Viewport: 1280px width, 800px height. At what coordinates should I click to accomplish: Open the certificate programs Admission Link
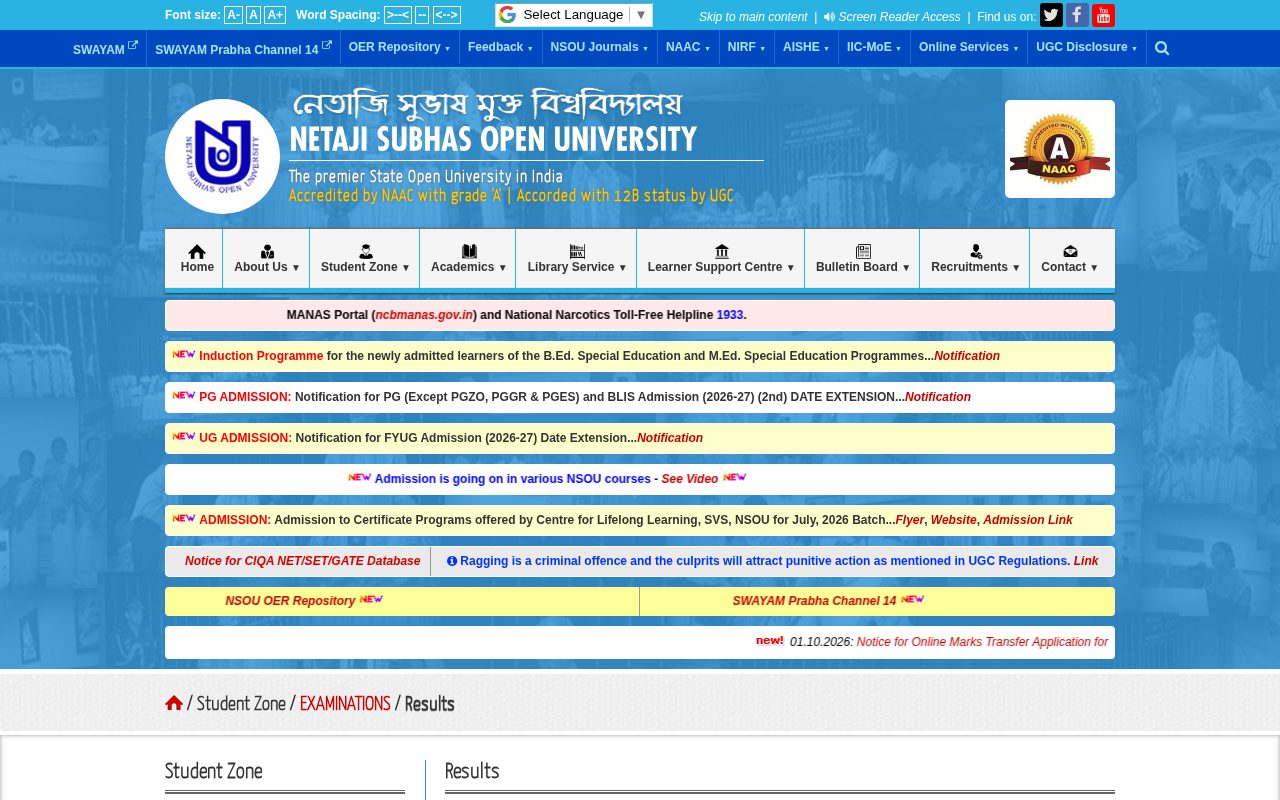click(x=1028, y=520)
